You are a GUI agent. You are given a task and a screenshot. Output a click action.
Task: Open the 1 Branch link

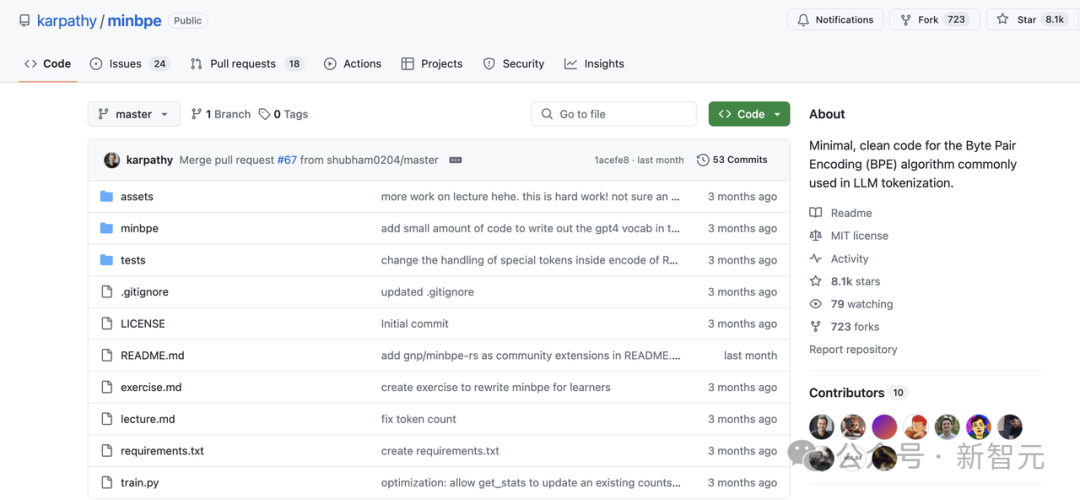click(x=221, y=114)
